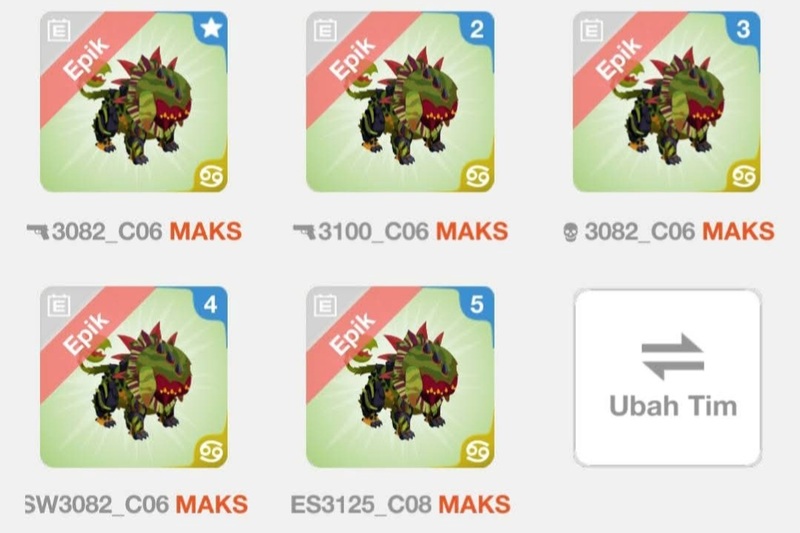Open the Ubah Tim button
The image size is (800, 533).
667,377
